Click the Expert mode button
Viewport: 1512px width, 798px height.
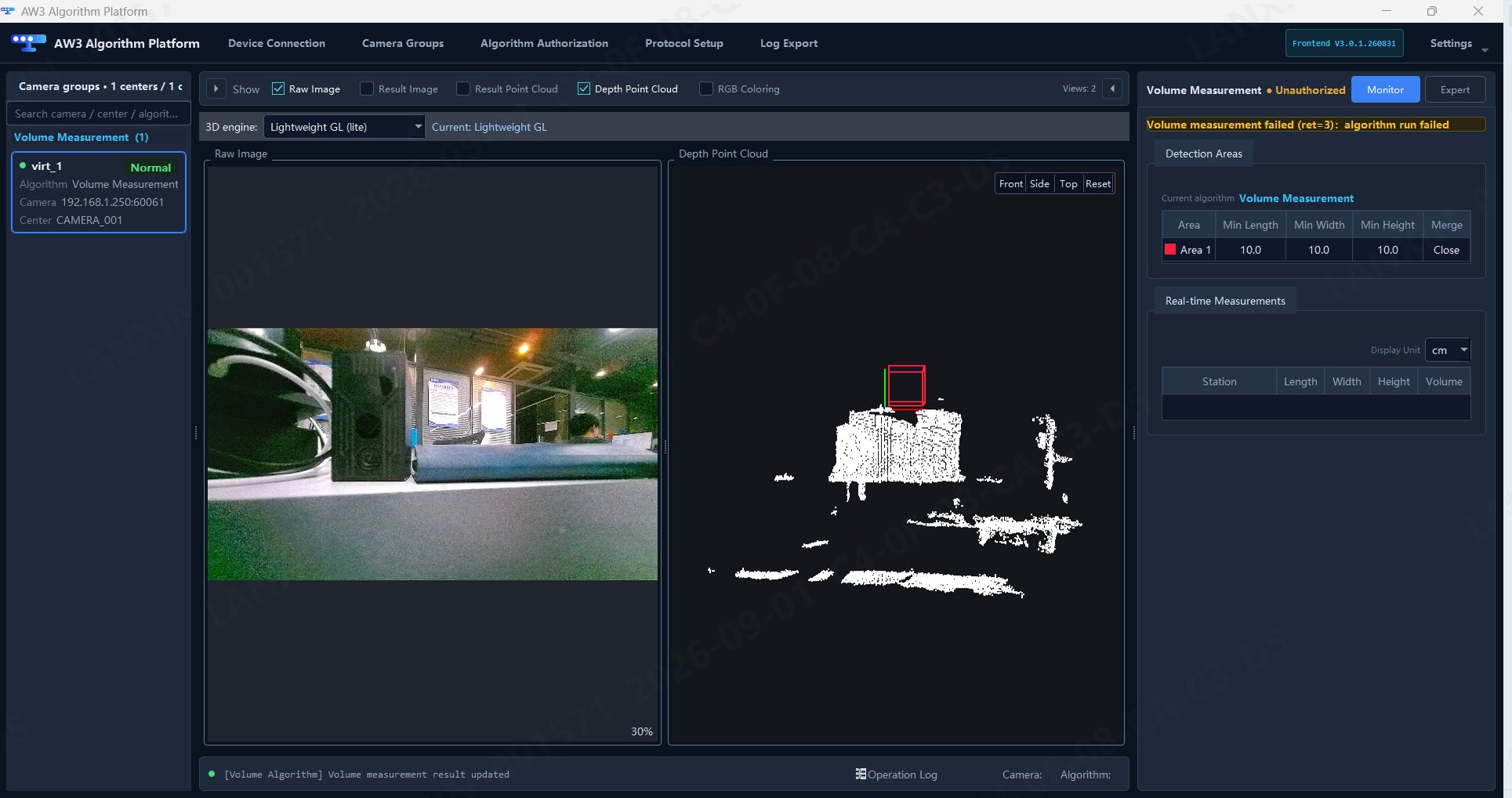click(x=1455, y=89)
